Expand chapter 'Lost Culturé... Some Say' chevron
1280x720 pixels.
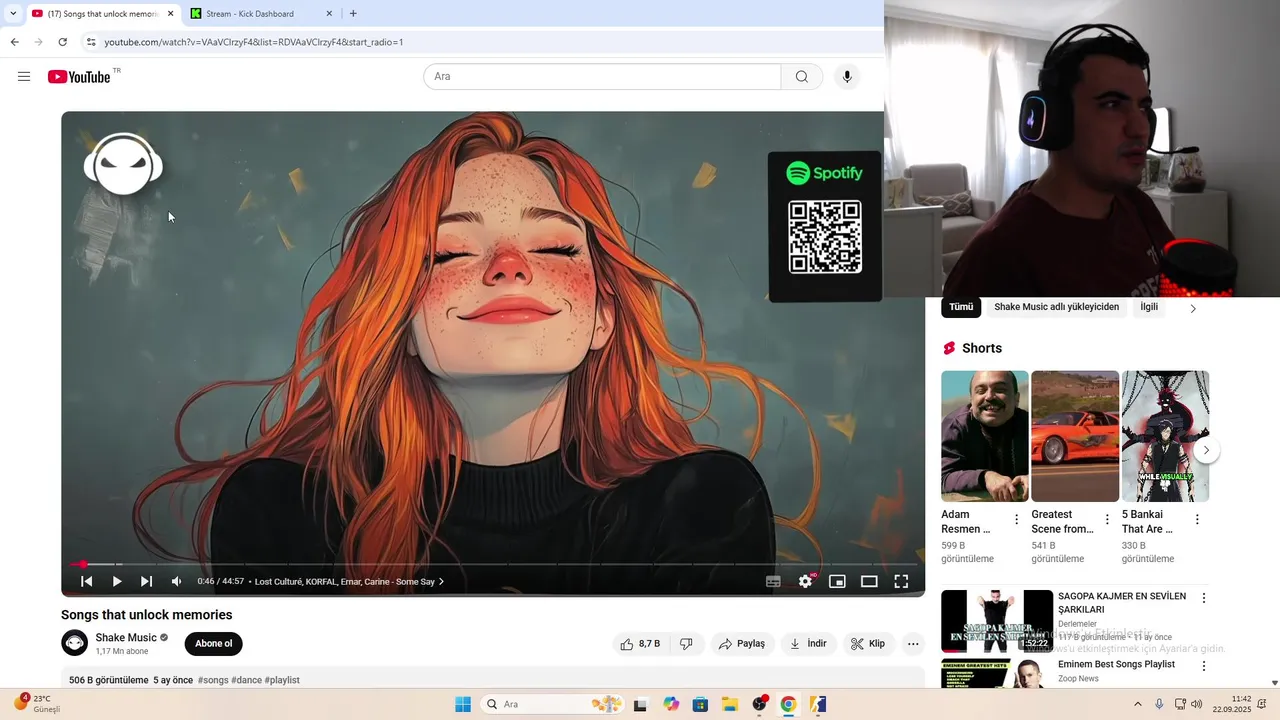(x=441, y=582)
